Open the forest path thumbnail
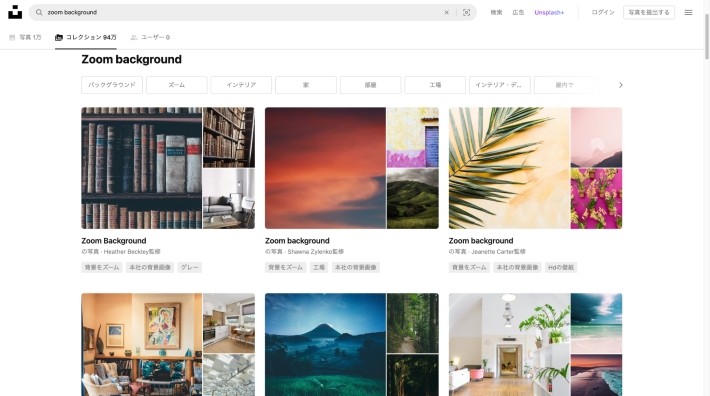This screenshot has width=710, height=396. [413, 323]
